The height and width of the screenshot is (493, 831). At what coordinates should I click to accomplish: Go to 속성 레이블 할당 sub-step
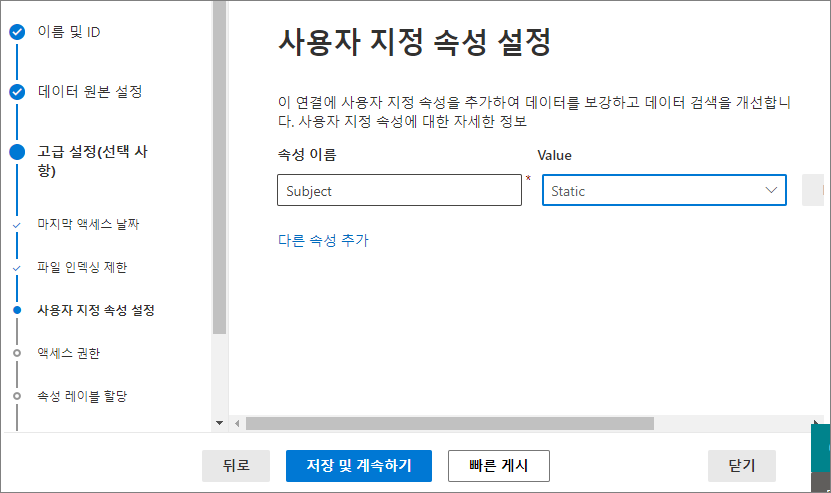click(x=82, y=396)
